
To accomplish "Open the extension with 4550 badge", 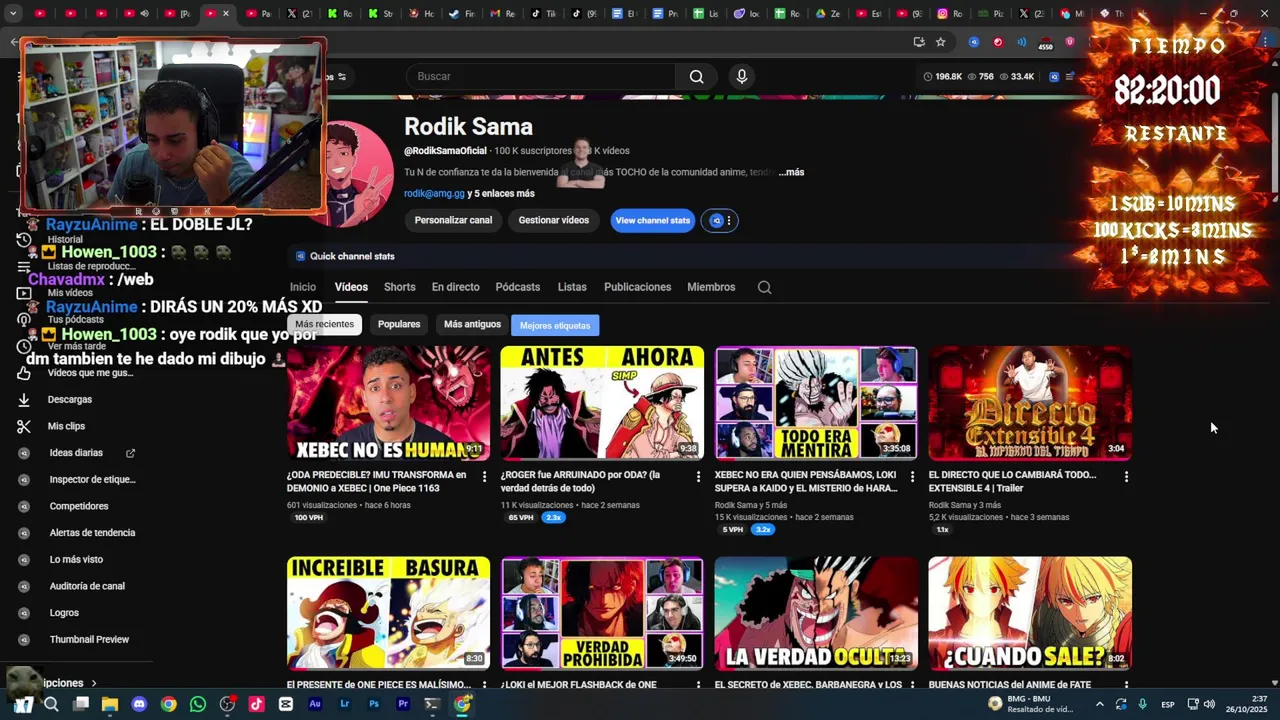I will tap(1046, 43).
